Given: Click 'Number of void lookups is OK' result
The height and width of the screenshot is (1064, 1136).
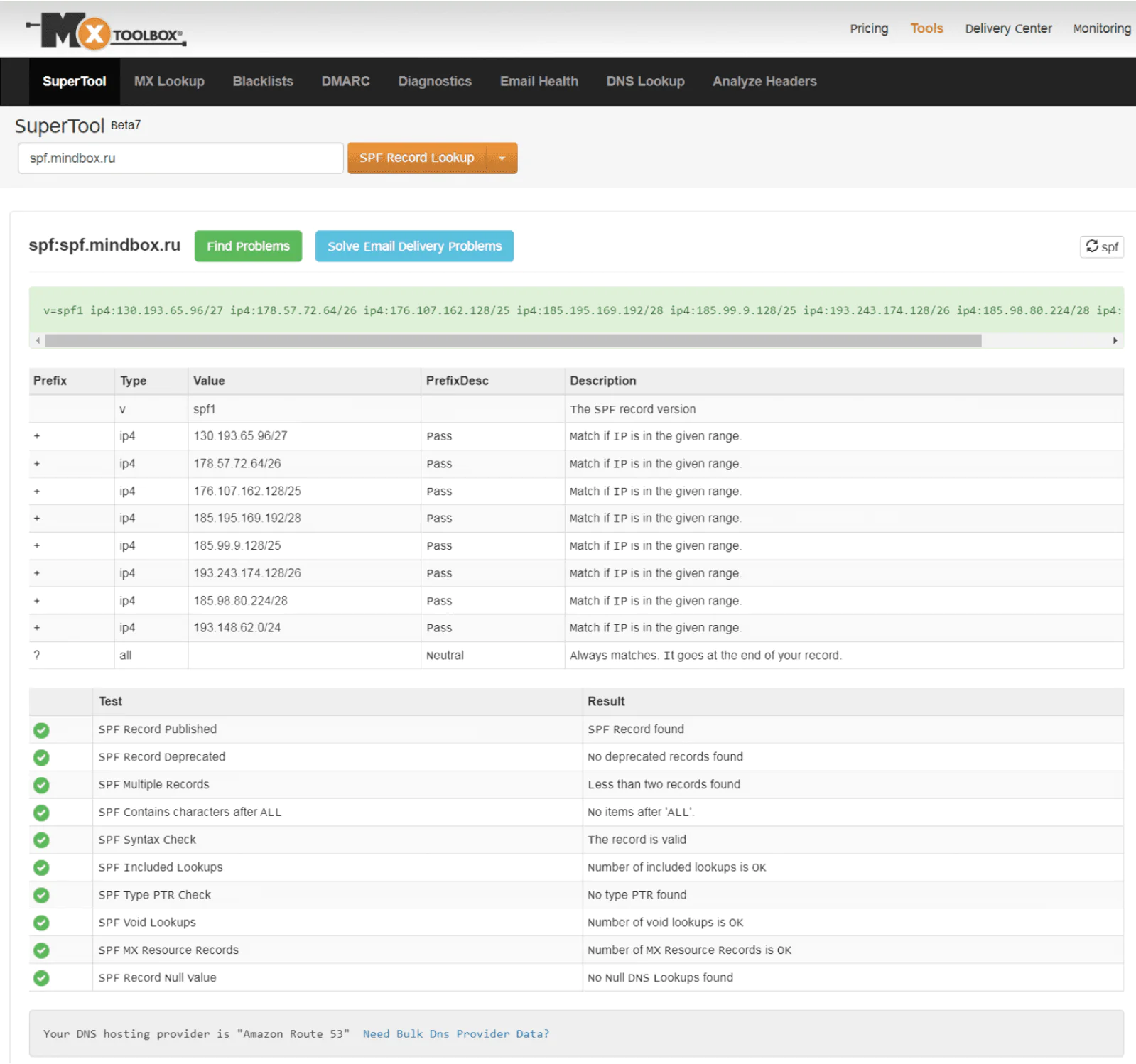Looking at the screenshot, I should (665, 923).
